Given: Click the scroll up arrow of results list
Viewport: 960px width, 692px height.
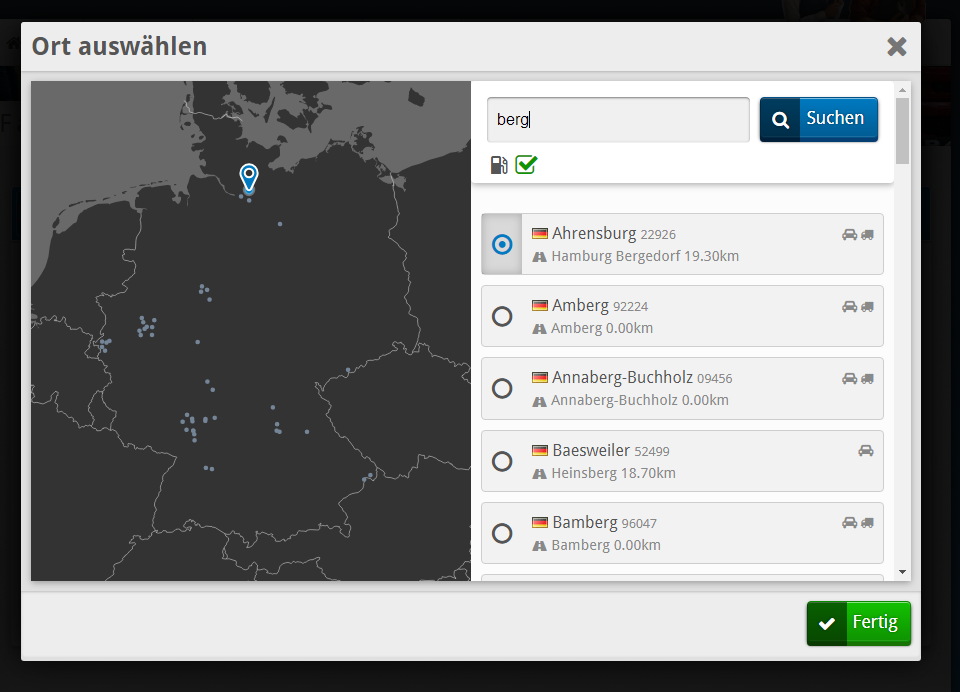Looking at the screenshot, I should [902, 90].
